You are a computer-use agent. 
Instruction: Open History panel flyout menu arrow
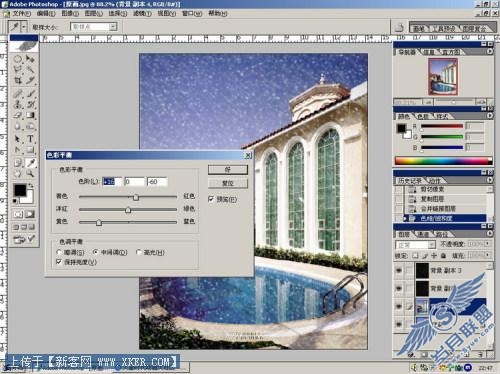(x=490, y=180)
